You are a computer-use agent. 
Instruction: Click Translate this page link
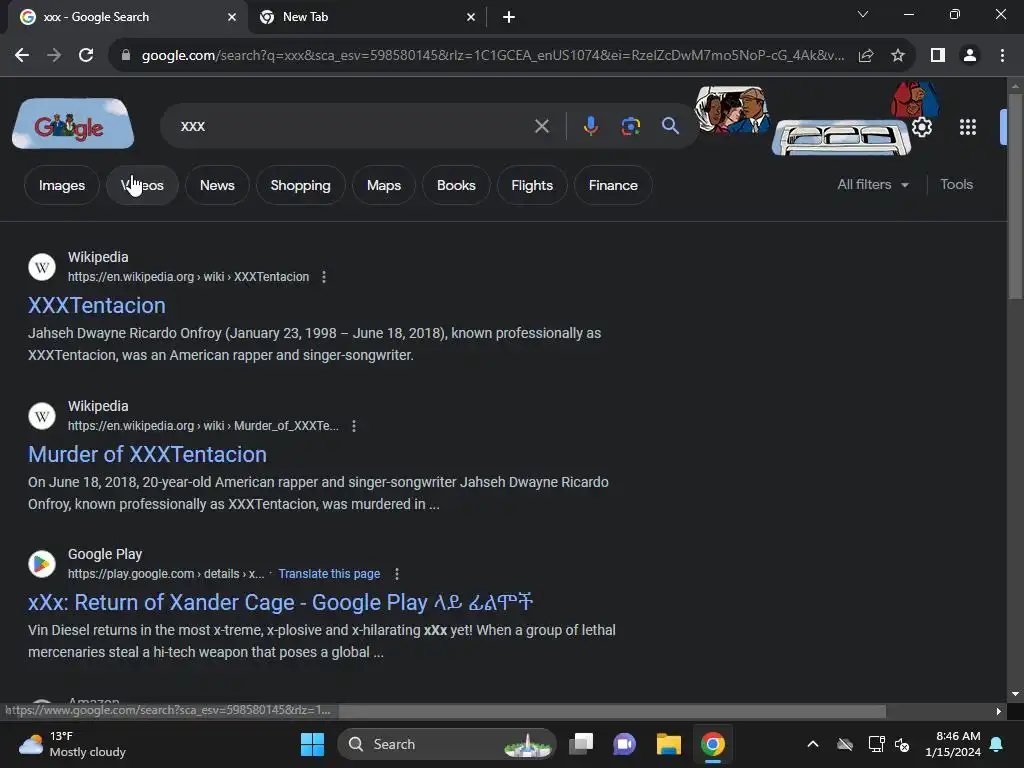pyautogui.click(x=329, y=574)
